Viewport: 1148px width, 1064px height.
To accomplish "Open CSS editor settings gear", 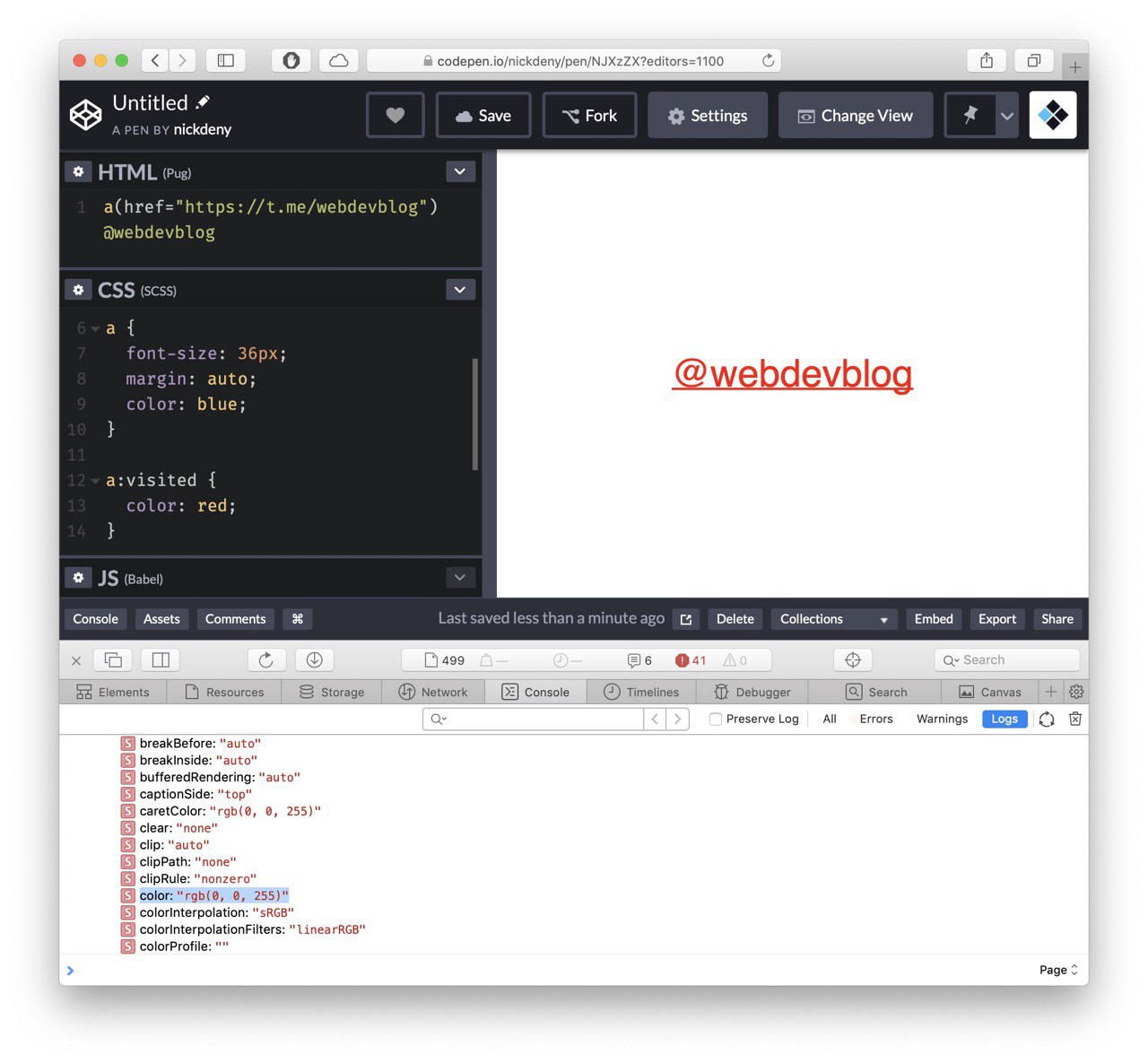I will tap(78, 290).
